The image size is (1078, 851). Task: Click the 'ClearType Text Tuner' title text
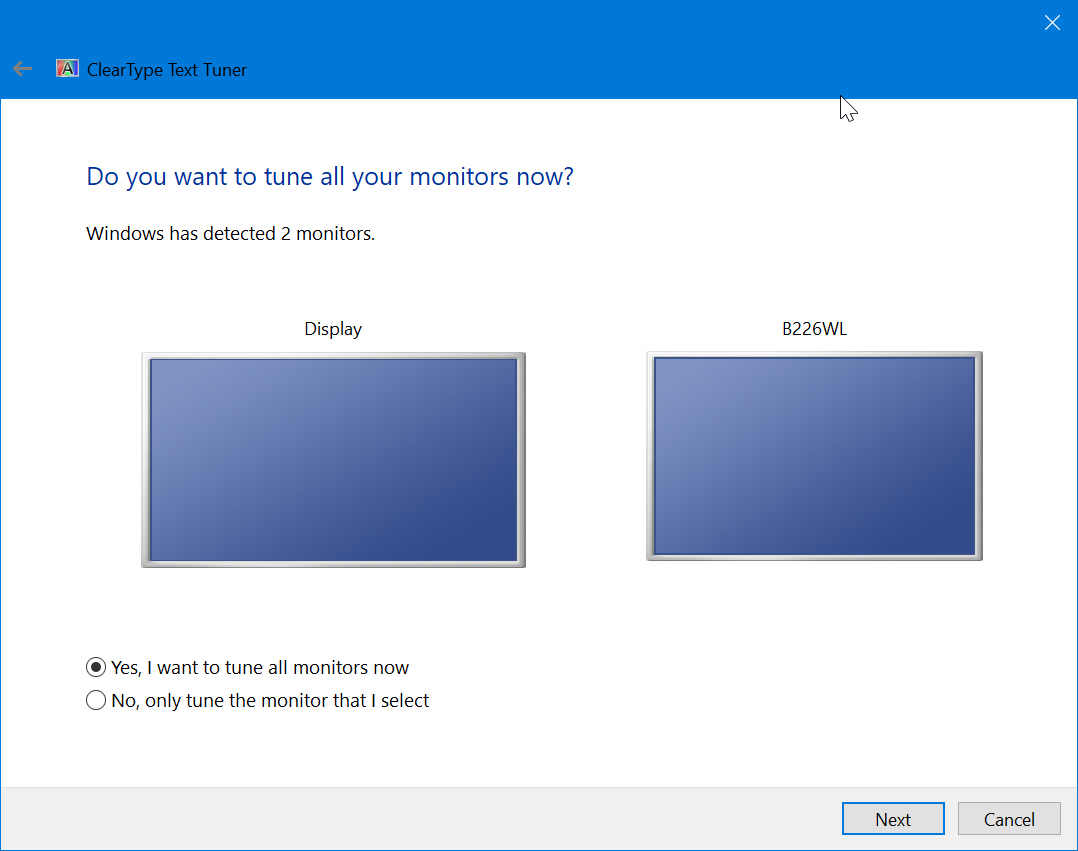(166, 70)
